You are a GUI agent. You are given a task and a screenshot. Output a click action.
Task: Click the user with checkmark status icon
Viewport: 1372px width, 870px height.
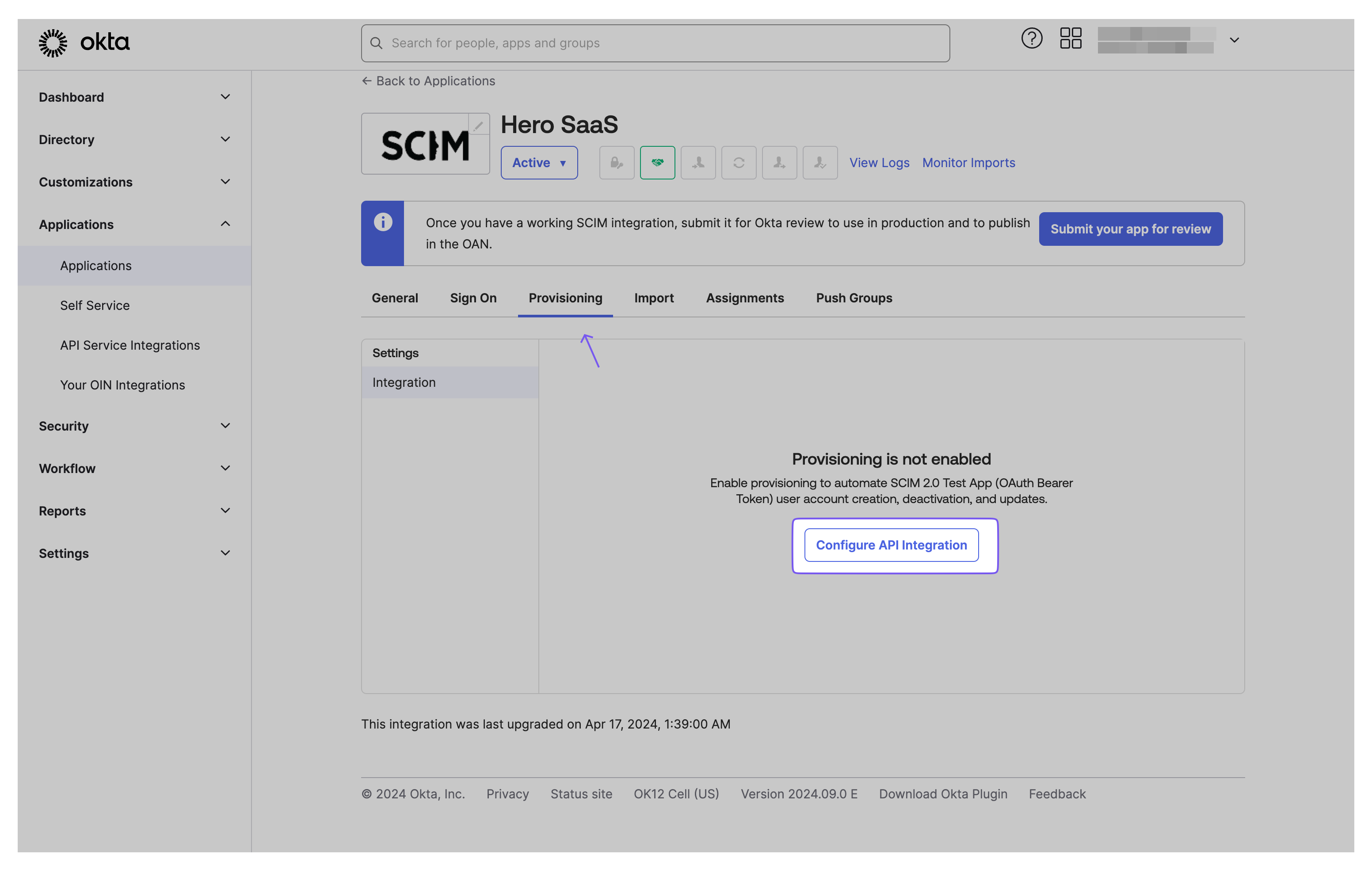(820, 162)
